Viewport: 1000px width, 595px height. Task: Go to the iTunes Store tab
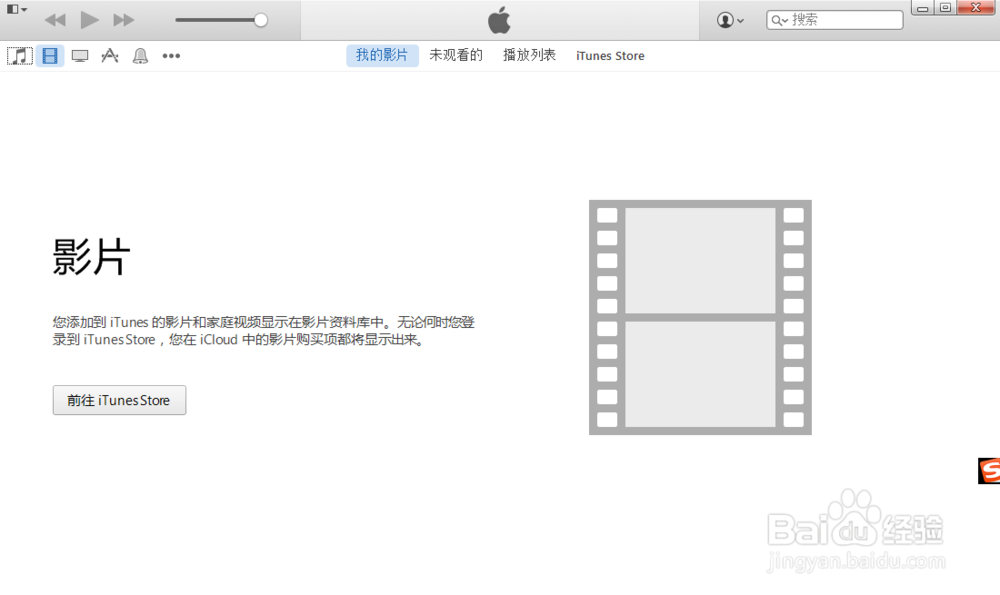tap(610, 56)
